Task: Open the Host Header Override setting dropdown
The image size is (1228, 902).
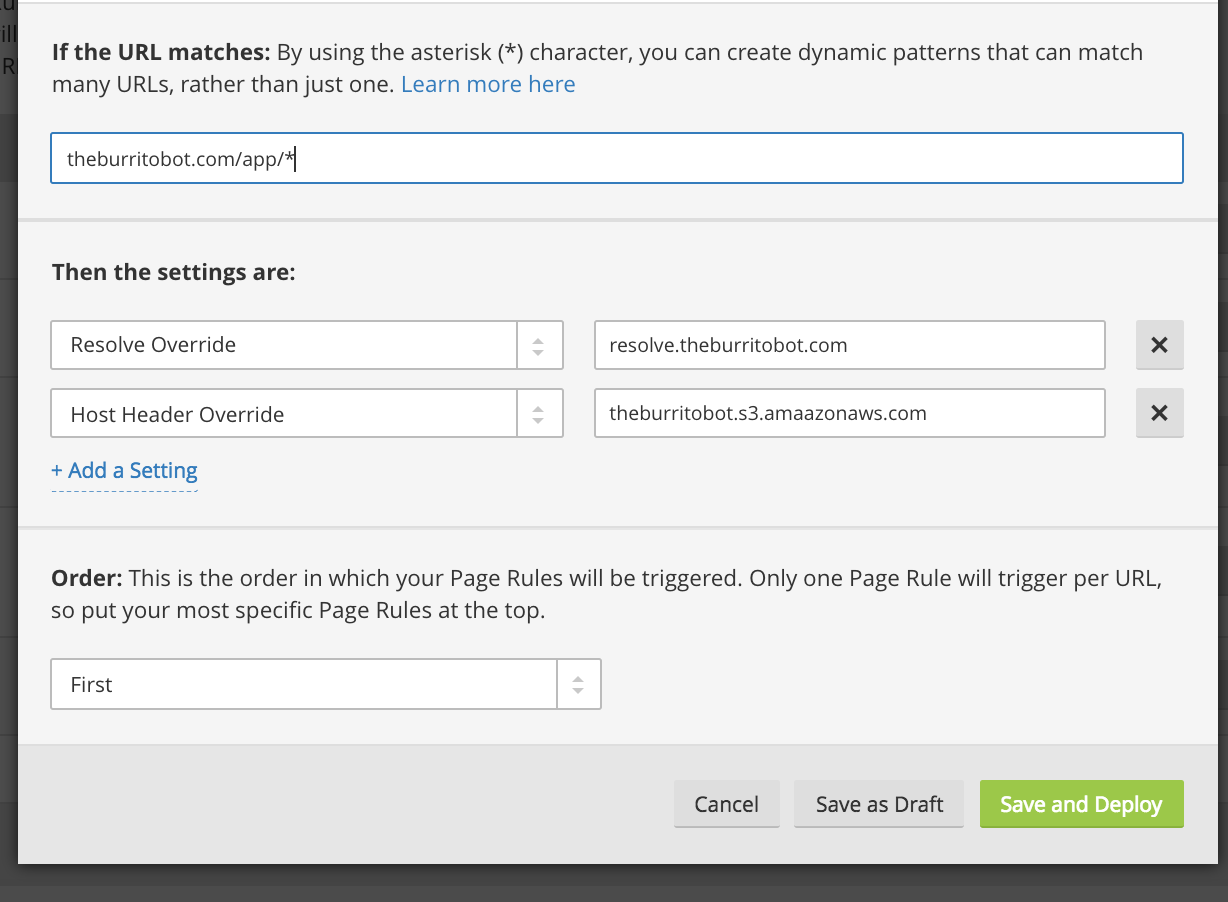Action: [x=284, y=414]
